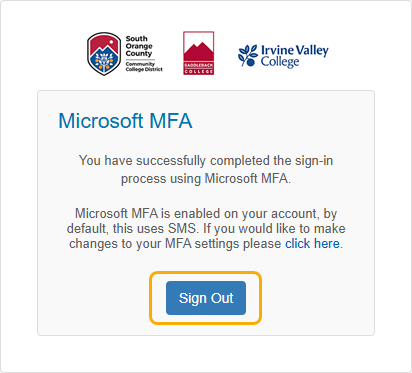The image size is (412, 373).
Task: Click the blue Sign Out button
Action: click(x=206, y=298)
